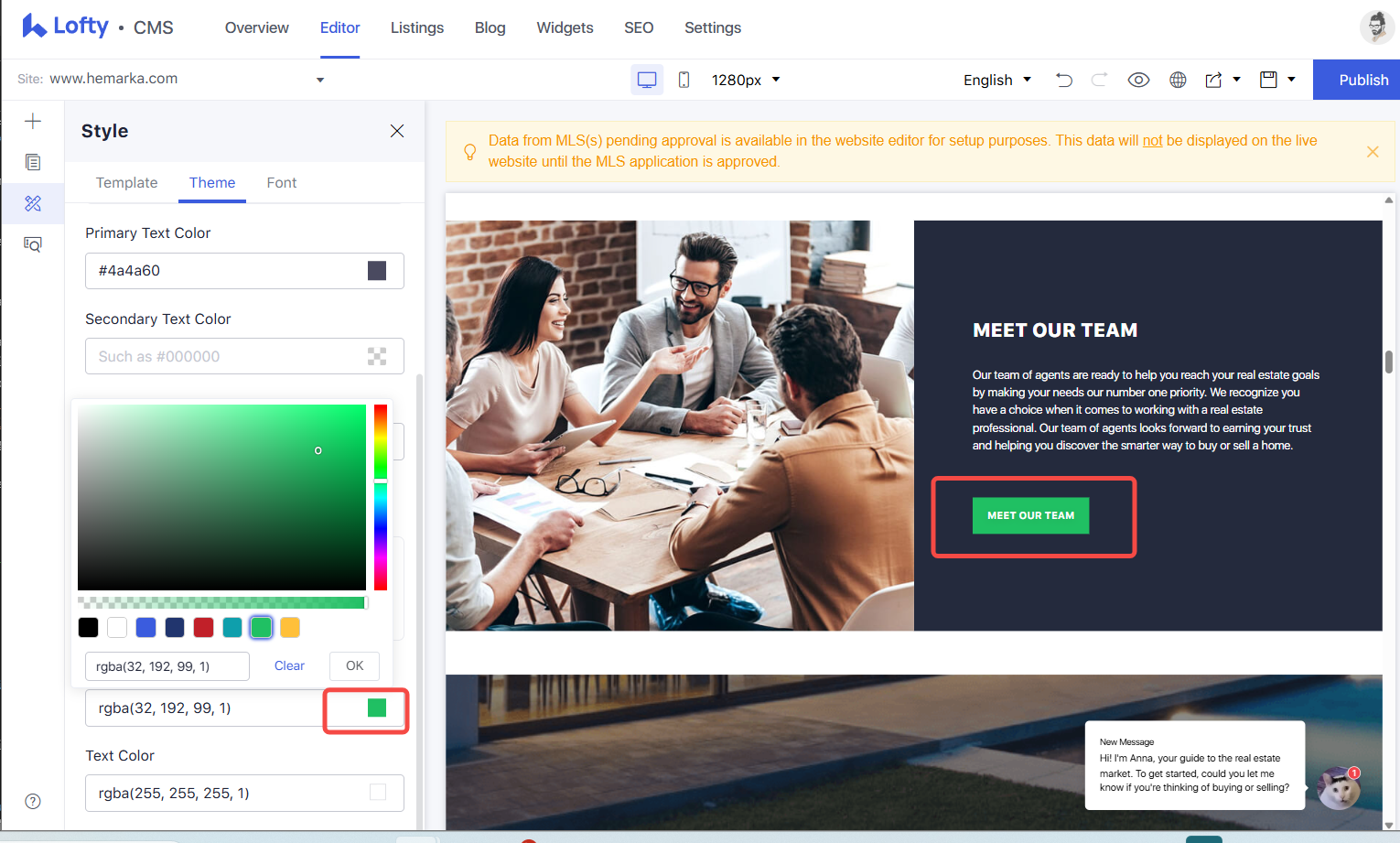This screenshot has height=843, width=1400.
Task: Open the user profile avatar
Action: 1376,27
